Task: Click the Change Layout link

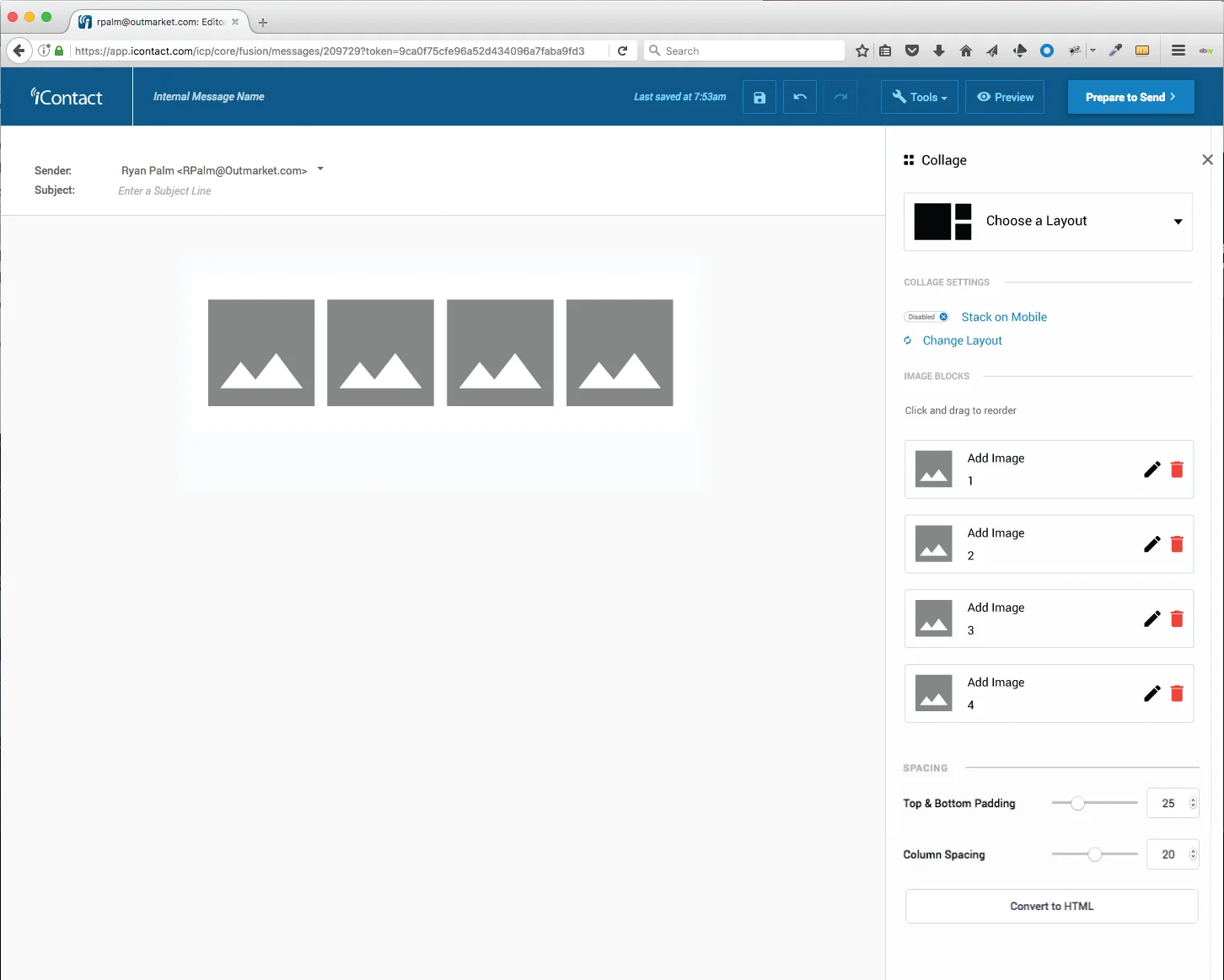Action: pyautogui.click(x=962, y=340)
